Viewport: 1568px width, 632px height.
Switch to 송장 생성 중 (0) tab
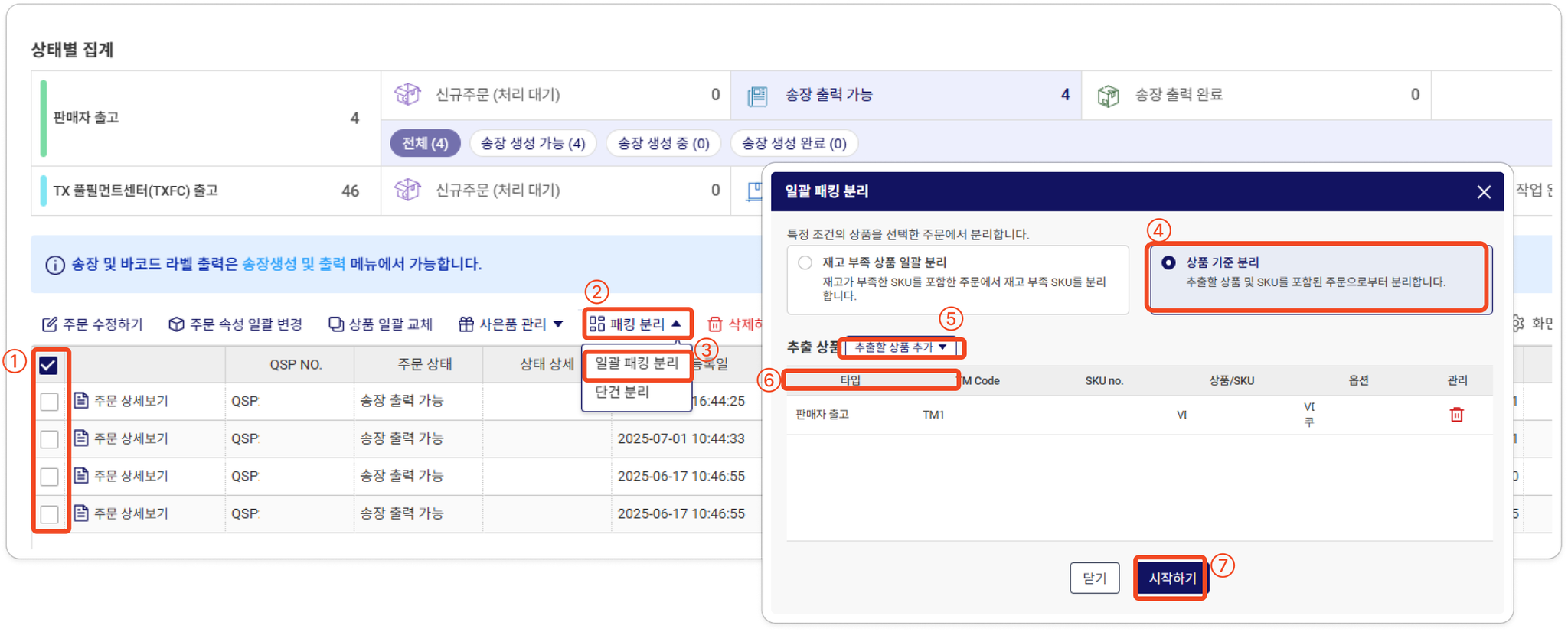[x=663, y=143]
